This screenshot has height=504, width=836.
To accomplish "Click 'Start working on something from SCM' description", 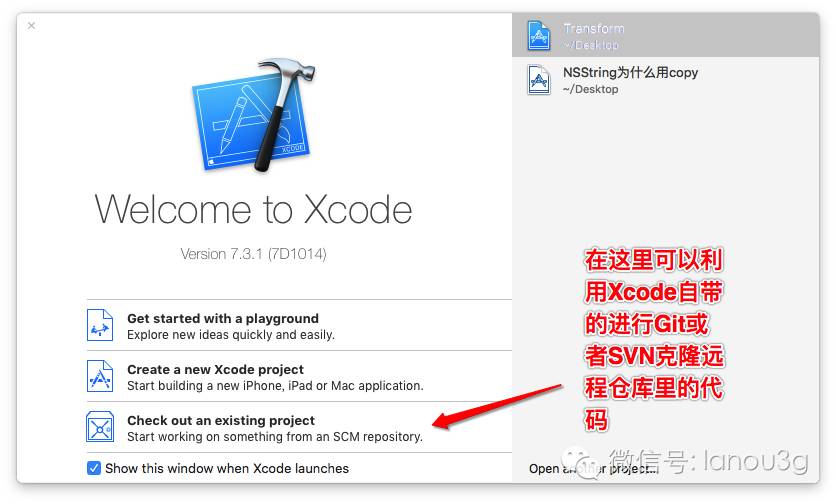I will [275, 436].
